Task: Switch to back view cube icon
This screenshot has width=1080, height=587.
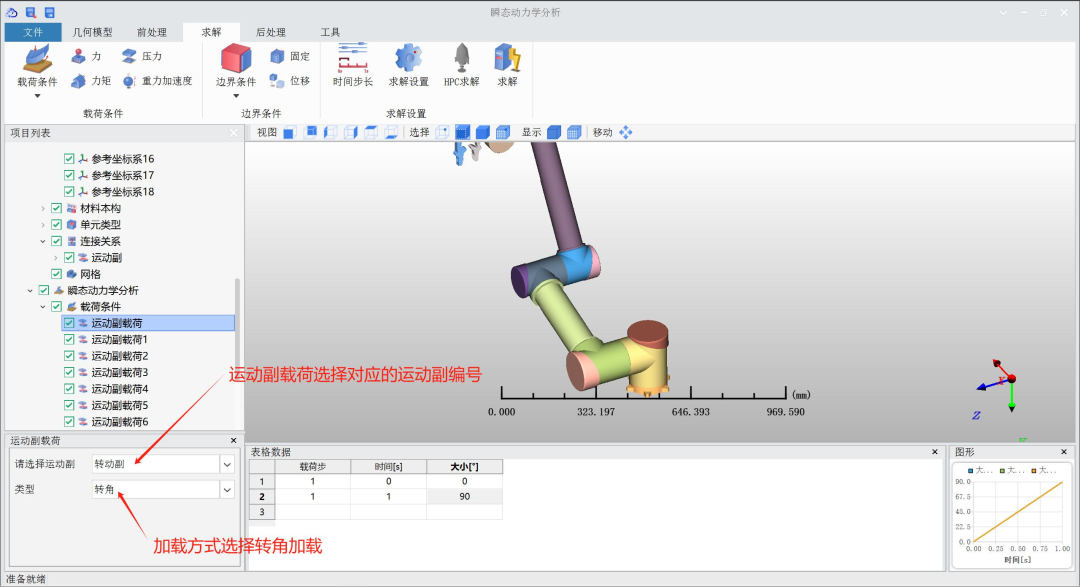Action: tap(310, 132)
